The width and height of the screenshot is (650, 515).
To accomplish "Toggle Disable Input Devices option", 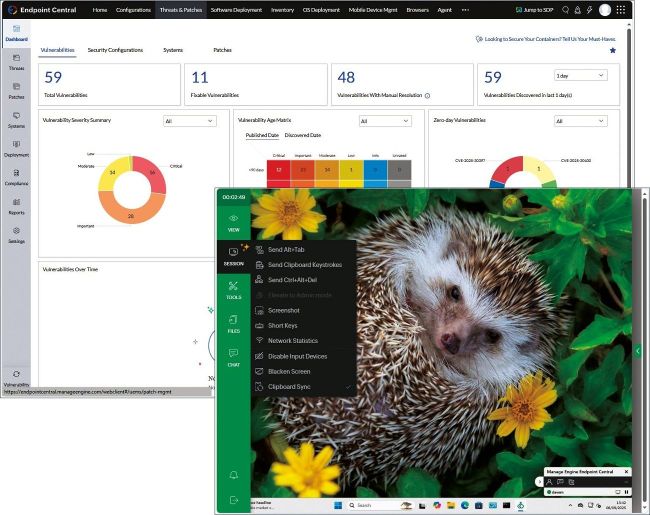I will tap(297, 356).
